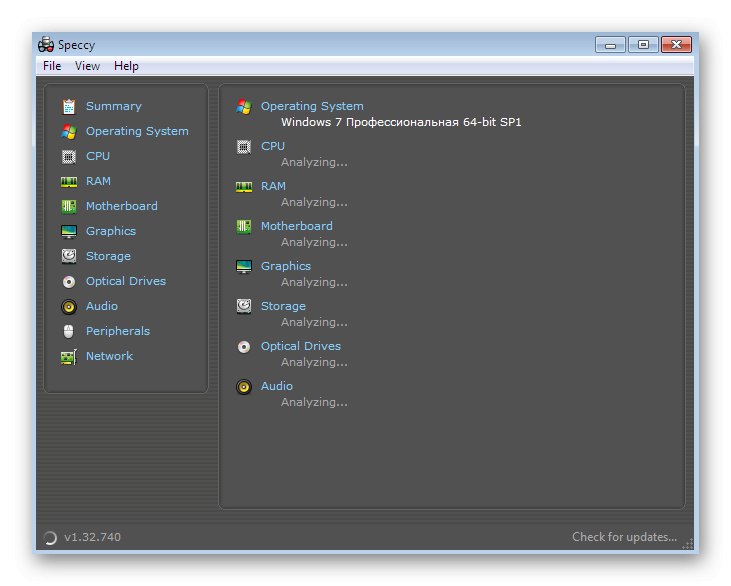The width and height of the screenshot is (731, 586).
Task: Click the Speccy window title text
Action: tap(76, 45)
